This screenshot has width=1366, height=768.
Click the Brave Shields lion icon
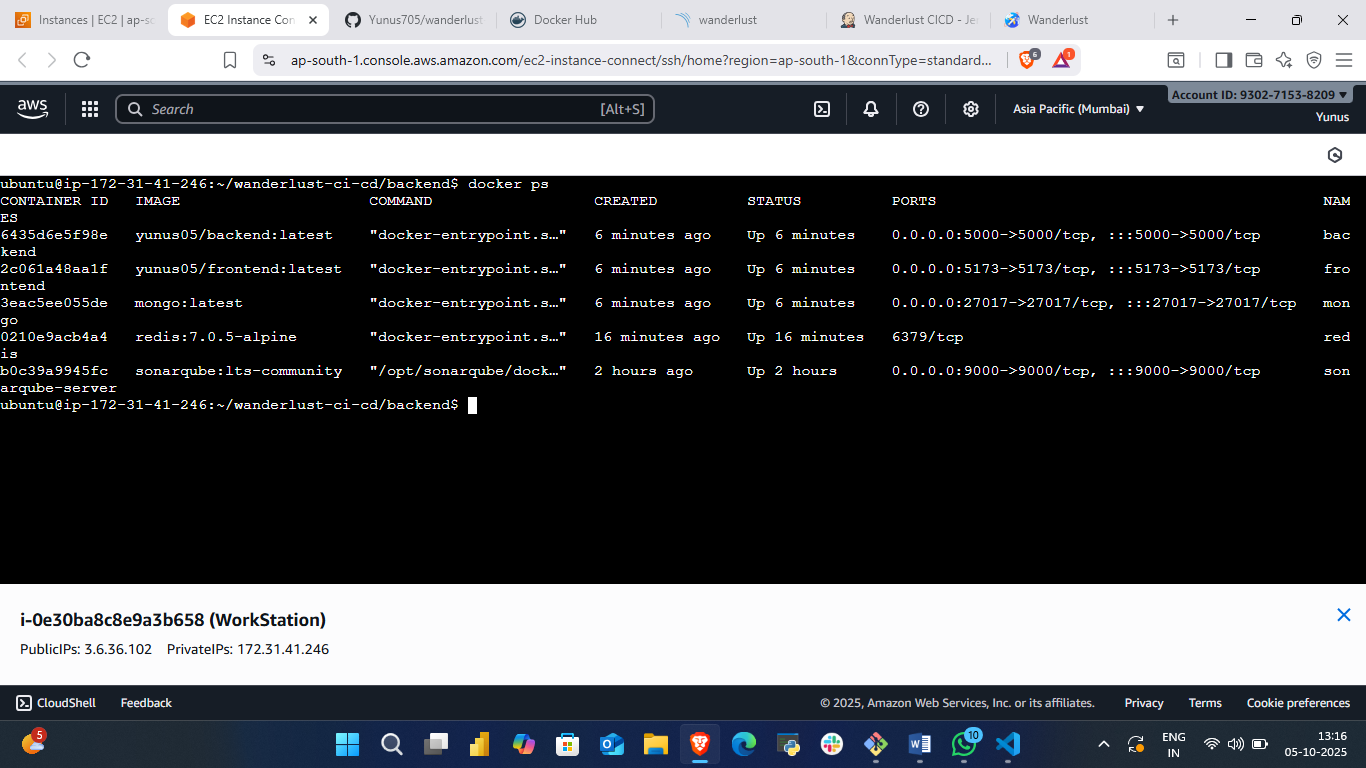(1027, 60)
